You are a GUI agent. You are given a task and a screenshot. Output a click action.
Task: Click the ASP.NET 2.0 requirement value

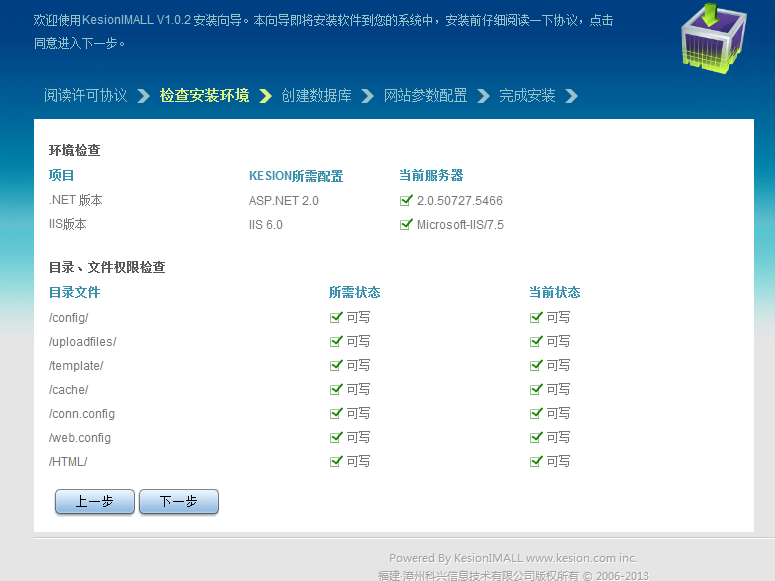[284, 201]
